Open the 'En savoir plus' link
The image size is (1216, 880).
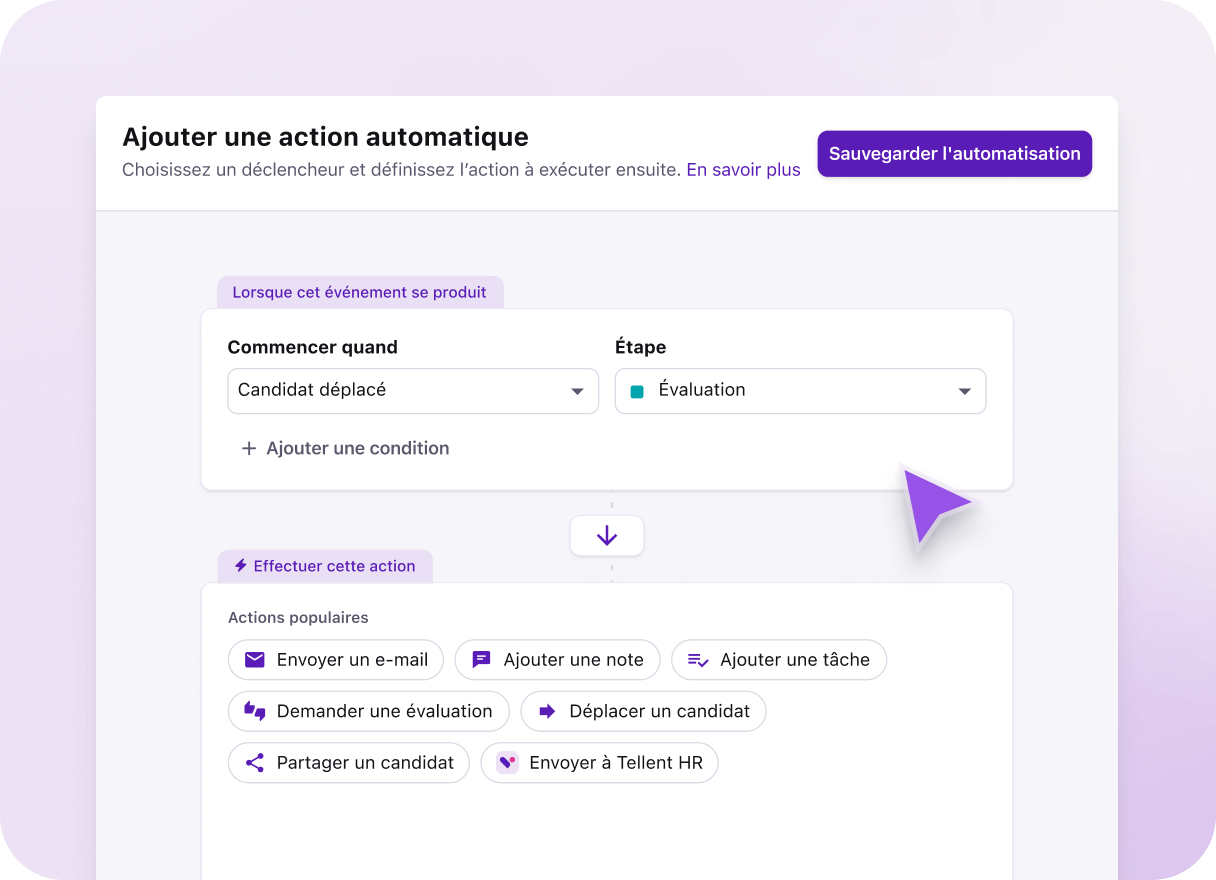743,170
